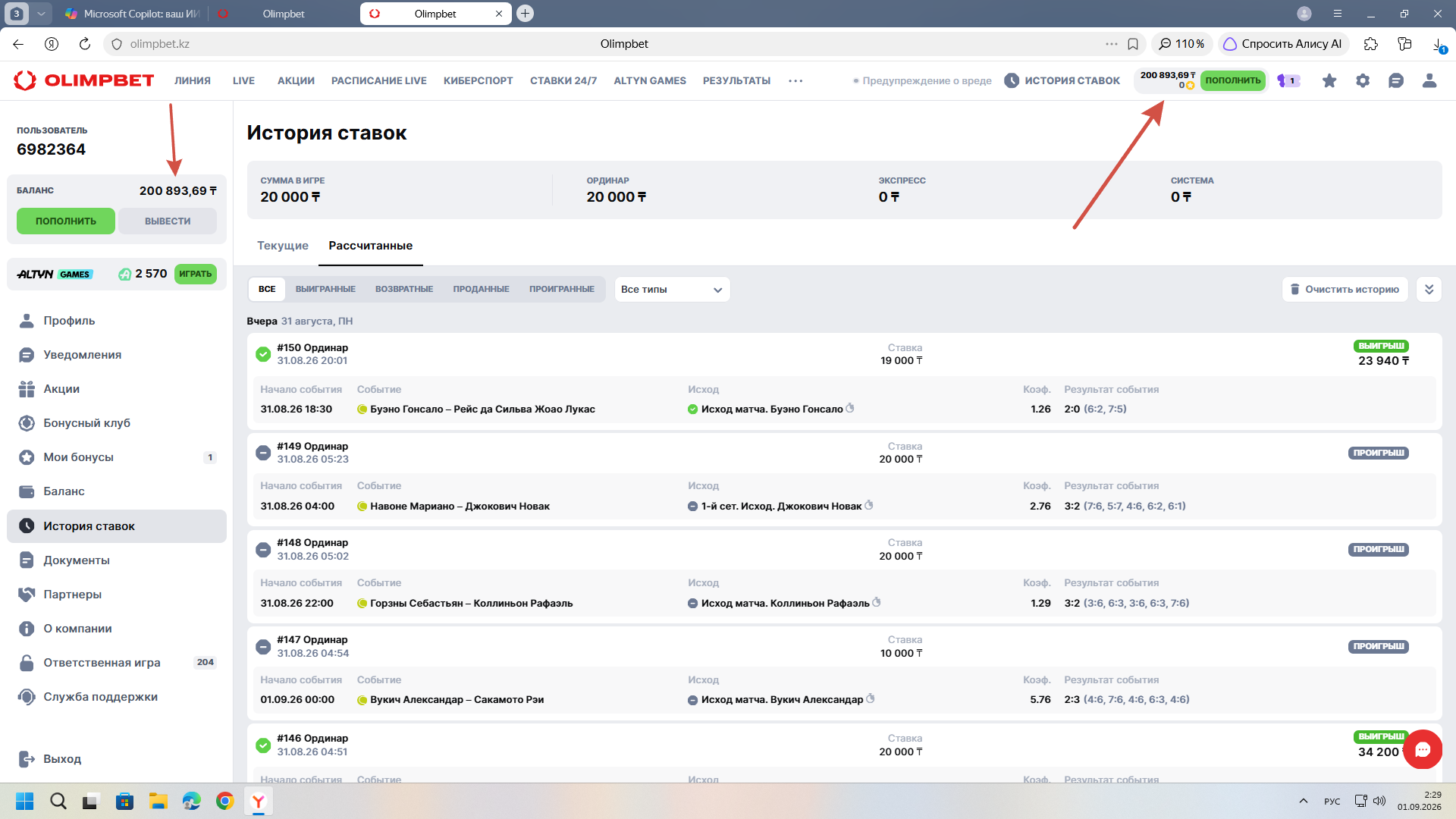Click info icon beside Коллиньон Рафаэль outcome
This screenshot has height=819, width=1456.
[x=877, y=602]
